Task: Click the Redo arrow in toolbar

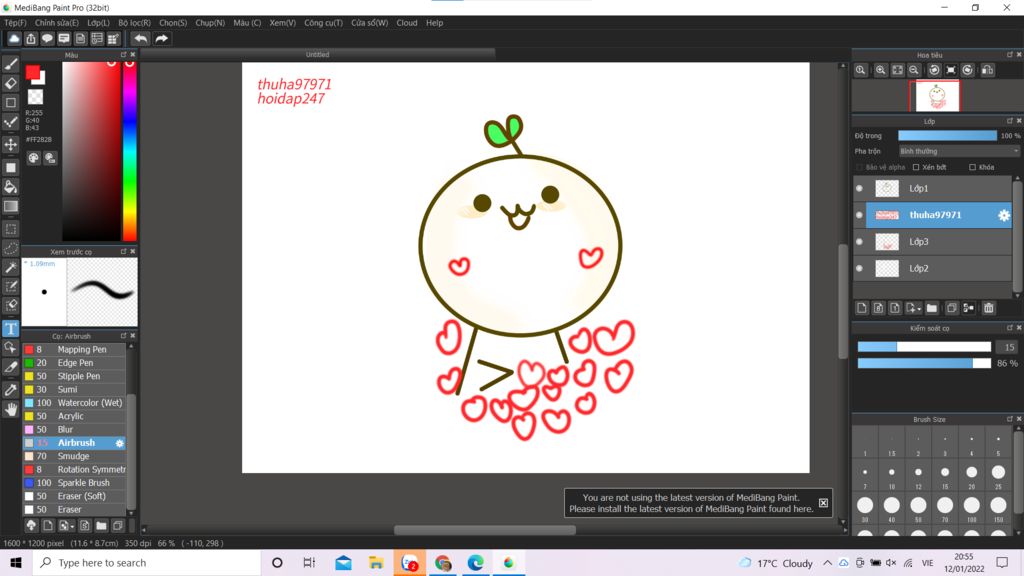Action: 161,39
